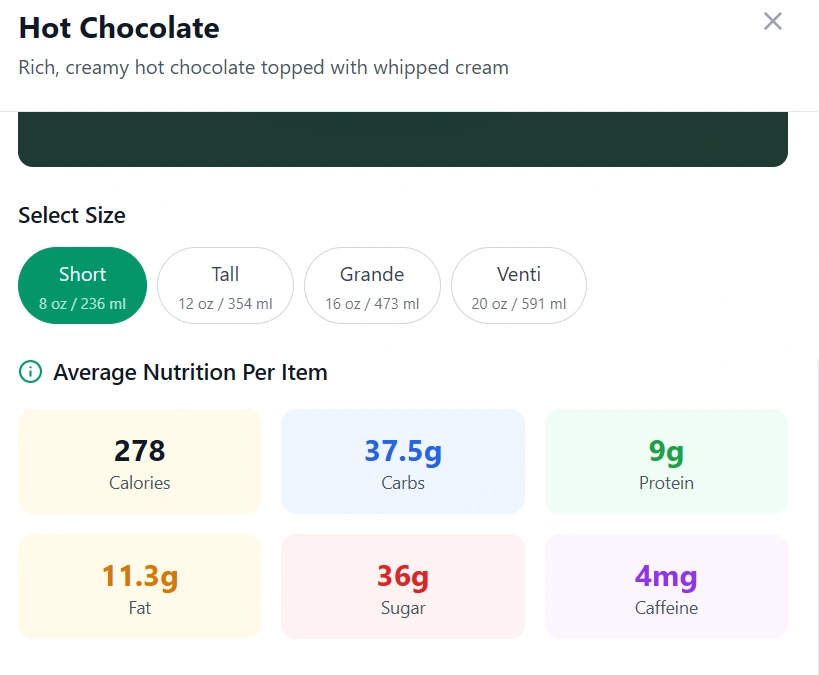Click the creamy hot chocolate description text
819x675 pixels.
point(263,67)
